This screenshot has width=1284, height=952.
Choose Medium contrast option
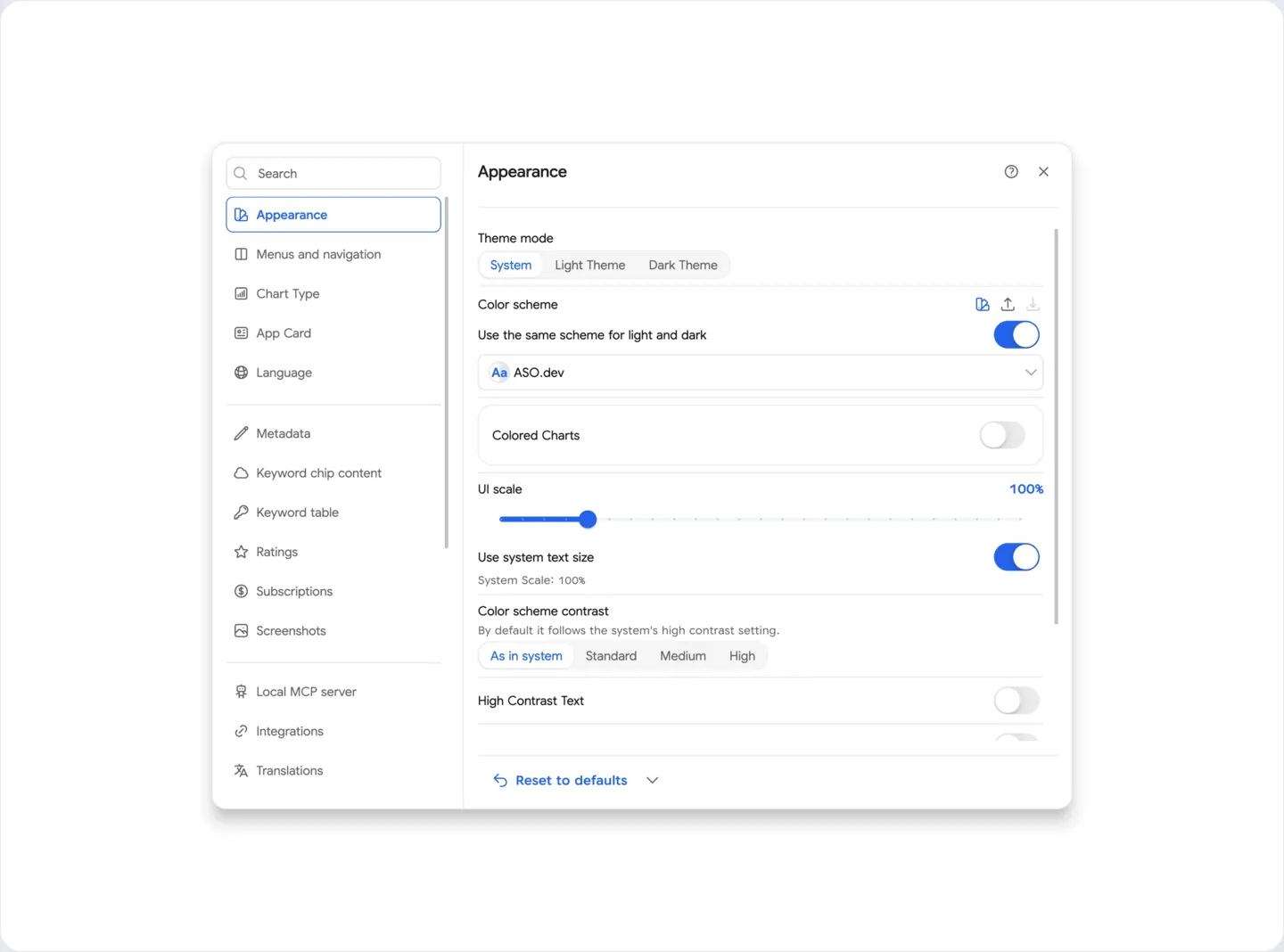(683, 656)
